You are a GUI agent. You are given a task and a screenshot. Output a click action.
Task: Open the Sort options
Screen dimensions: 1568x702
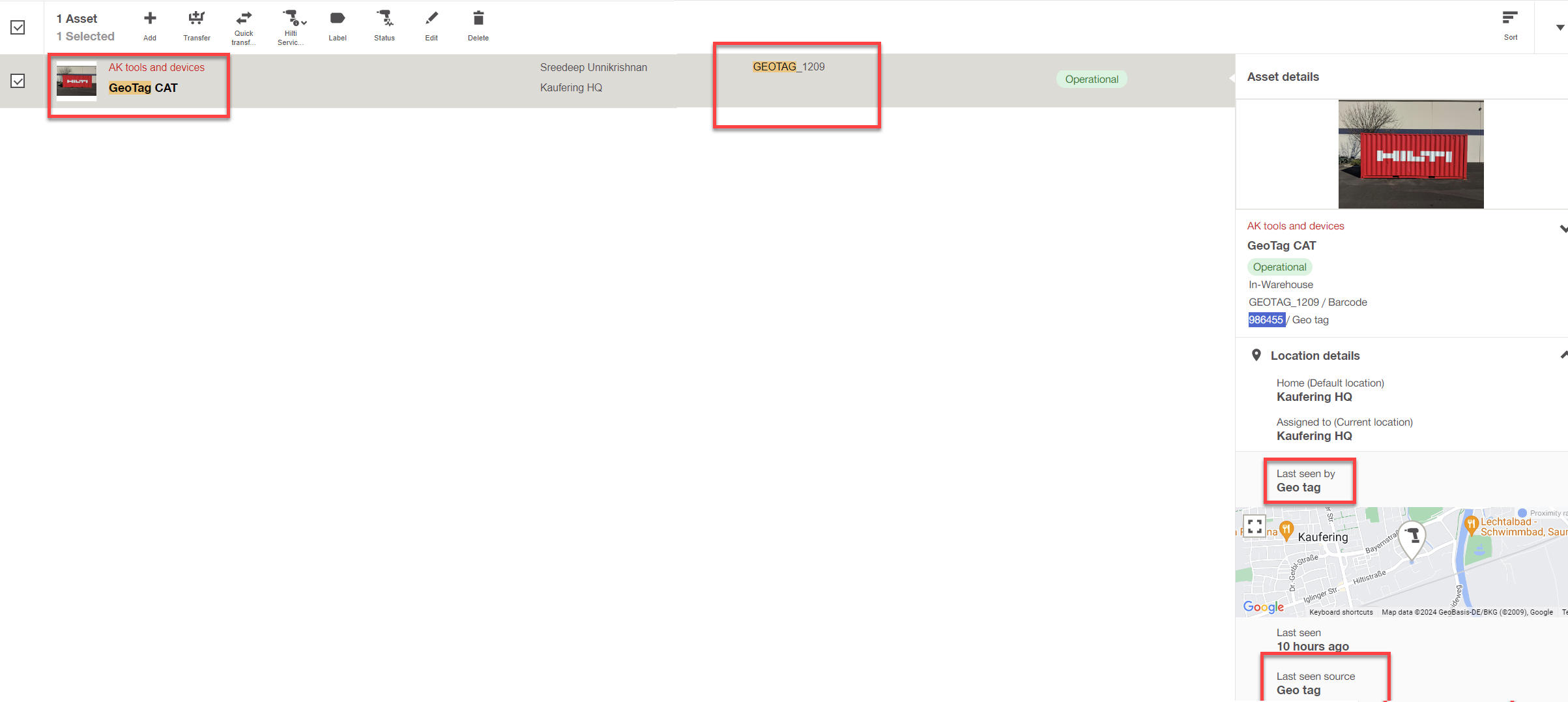coord(1510,20)
